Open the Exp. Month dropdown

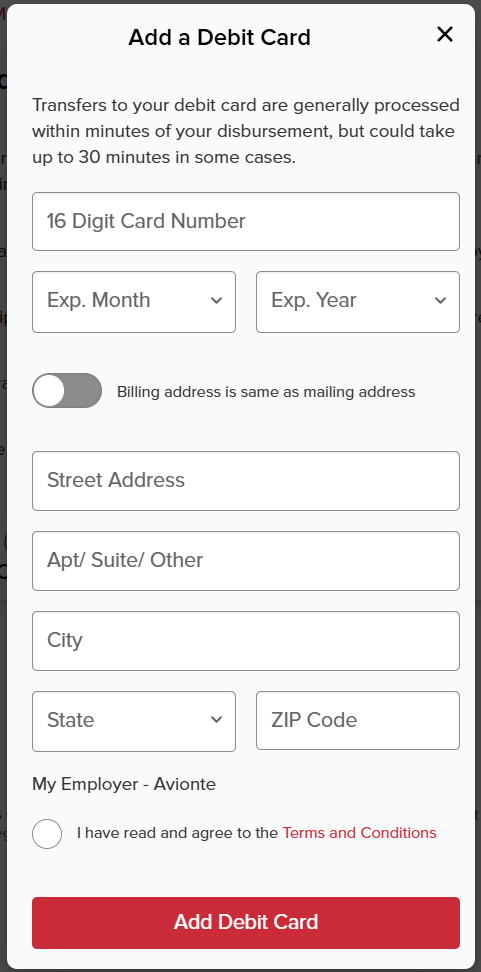click(x=134, y=302)
